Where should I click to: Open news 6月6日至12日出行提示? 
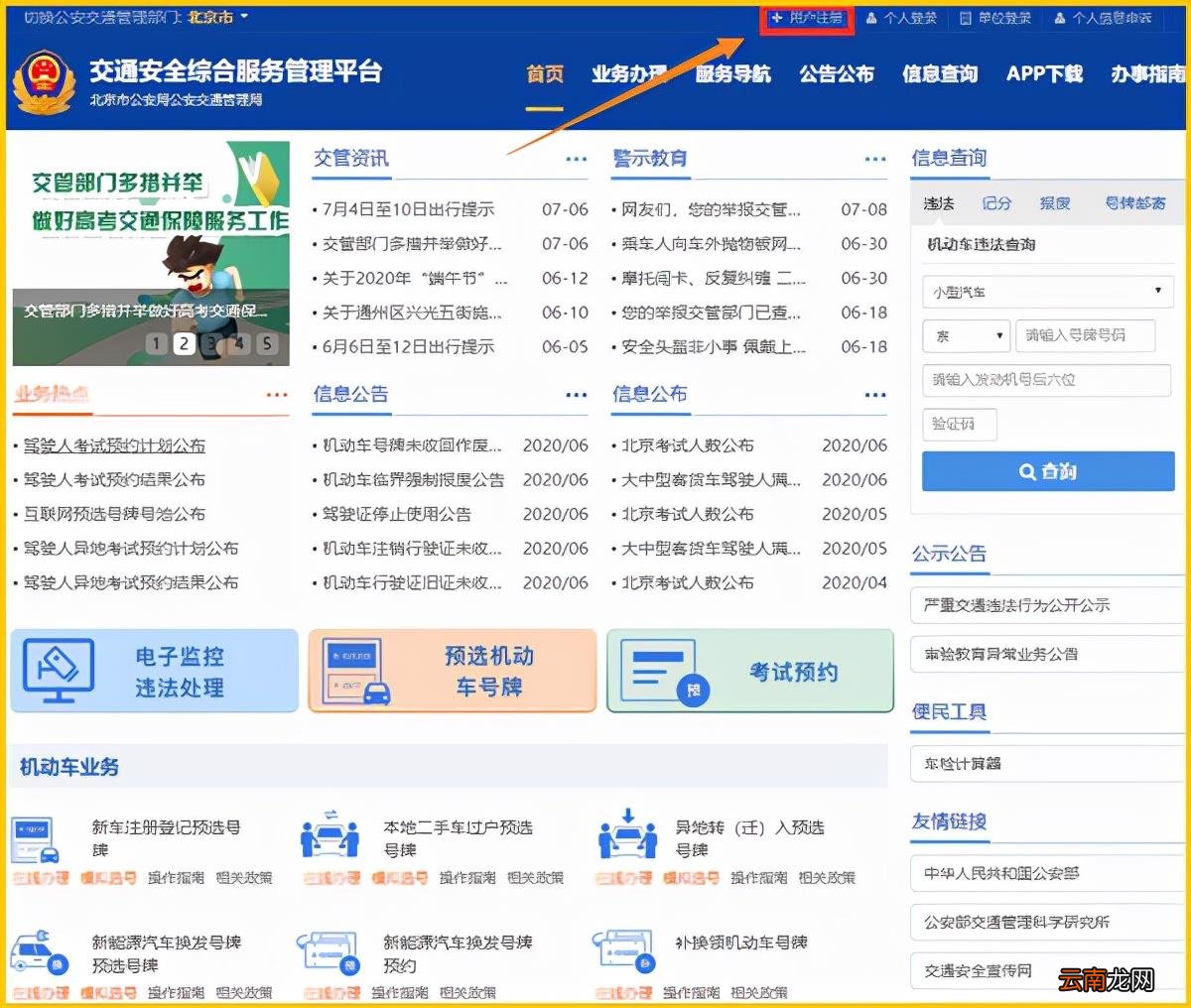(408, 346)
